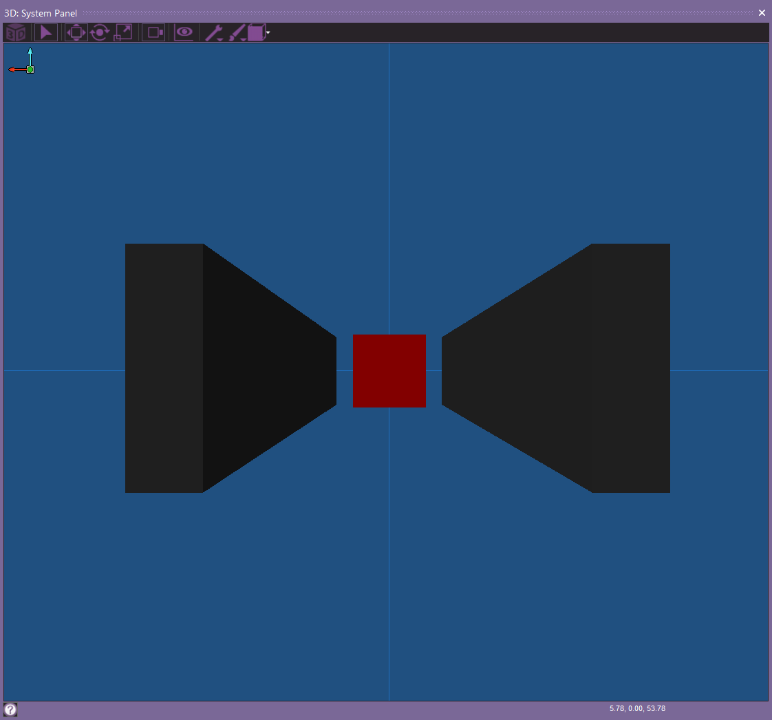Activate the pan view tool
772x720 pixels.
tap(76, 33)
